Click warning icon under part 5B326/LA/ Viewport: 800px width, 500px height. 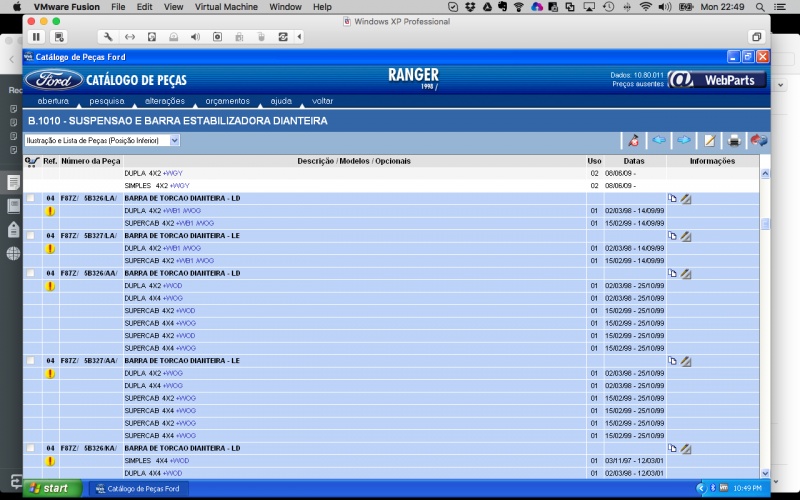coord(49,211)
